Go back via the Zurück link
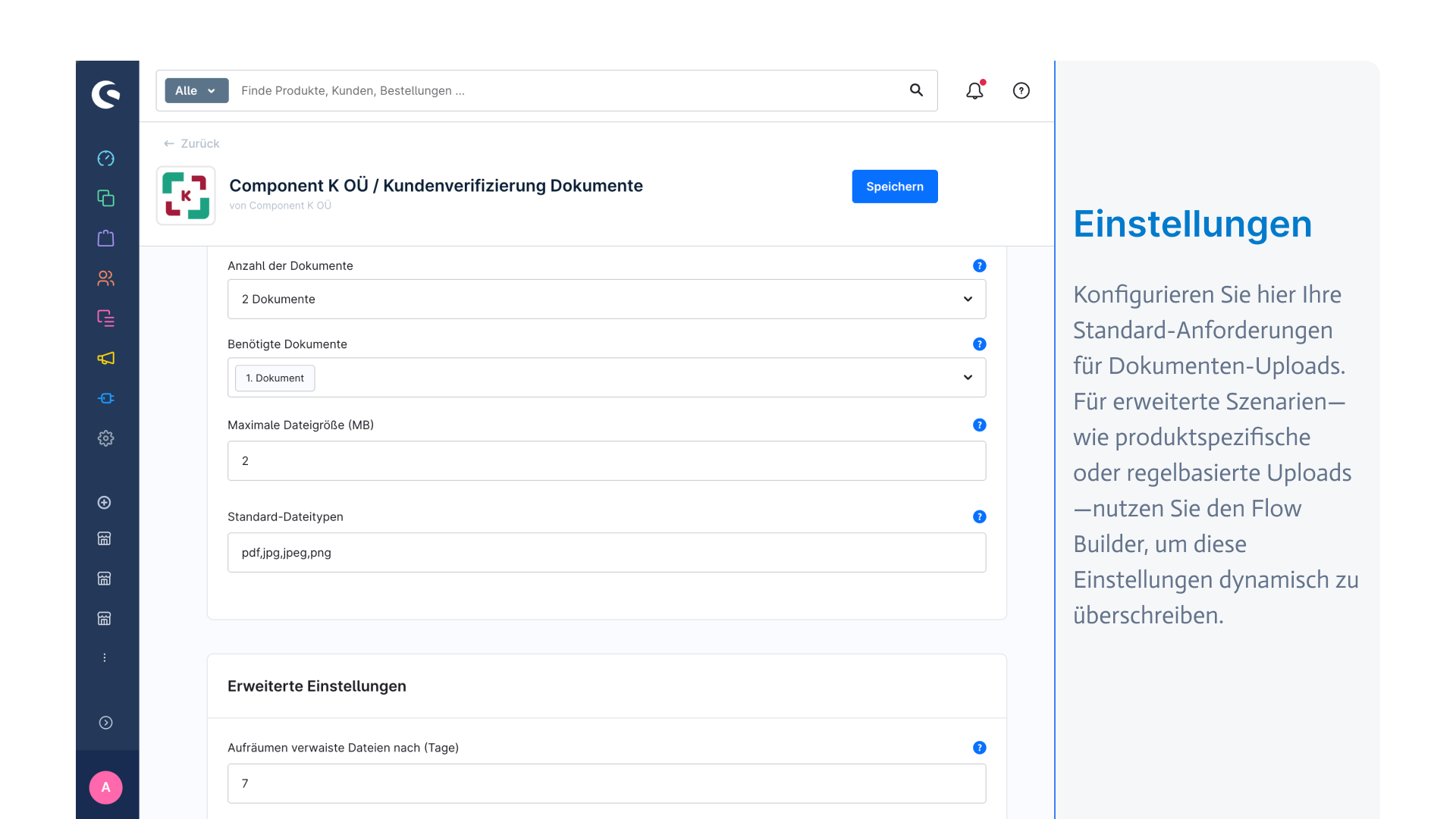 click(x=191, y=143)
